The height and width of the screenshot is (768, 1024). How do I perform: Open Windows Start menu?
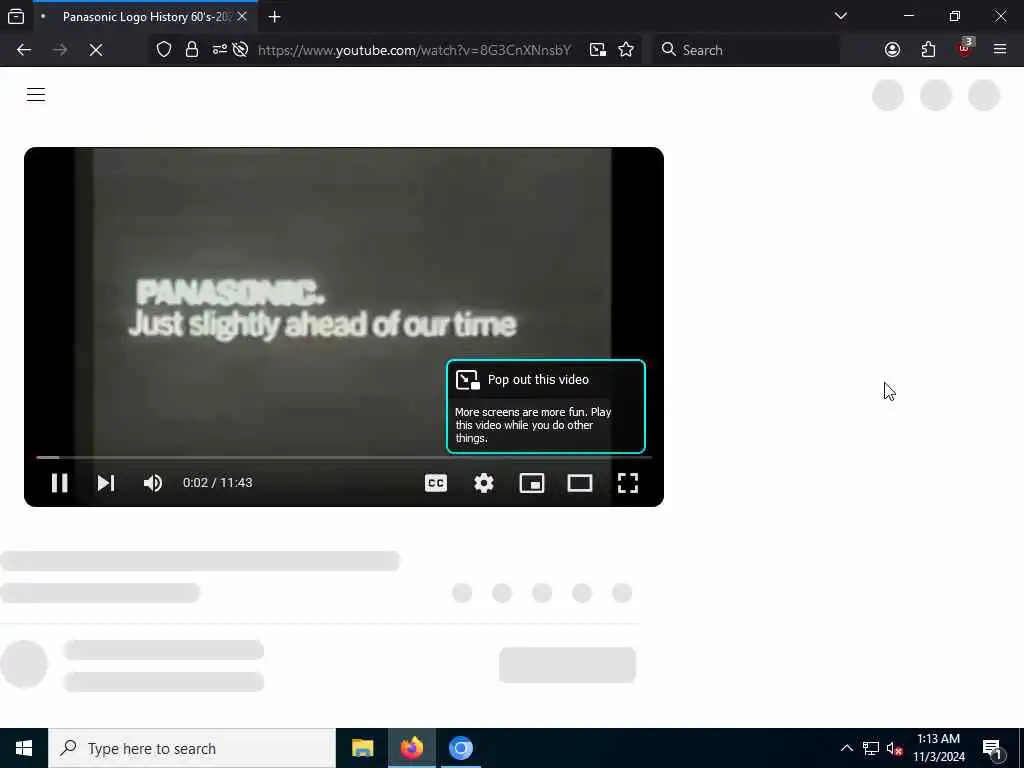click(x=24, y=748)
